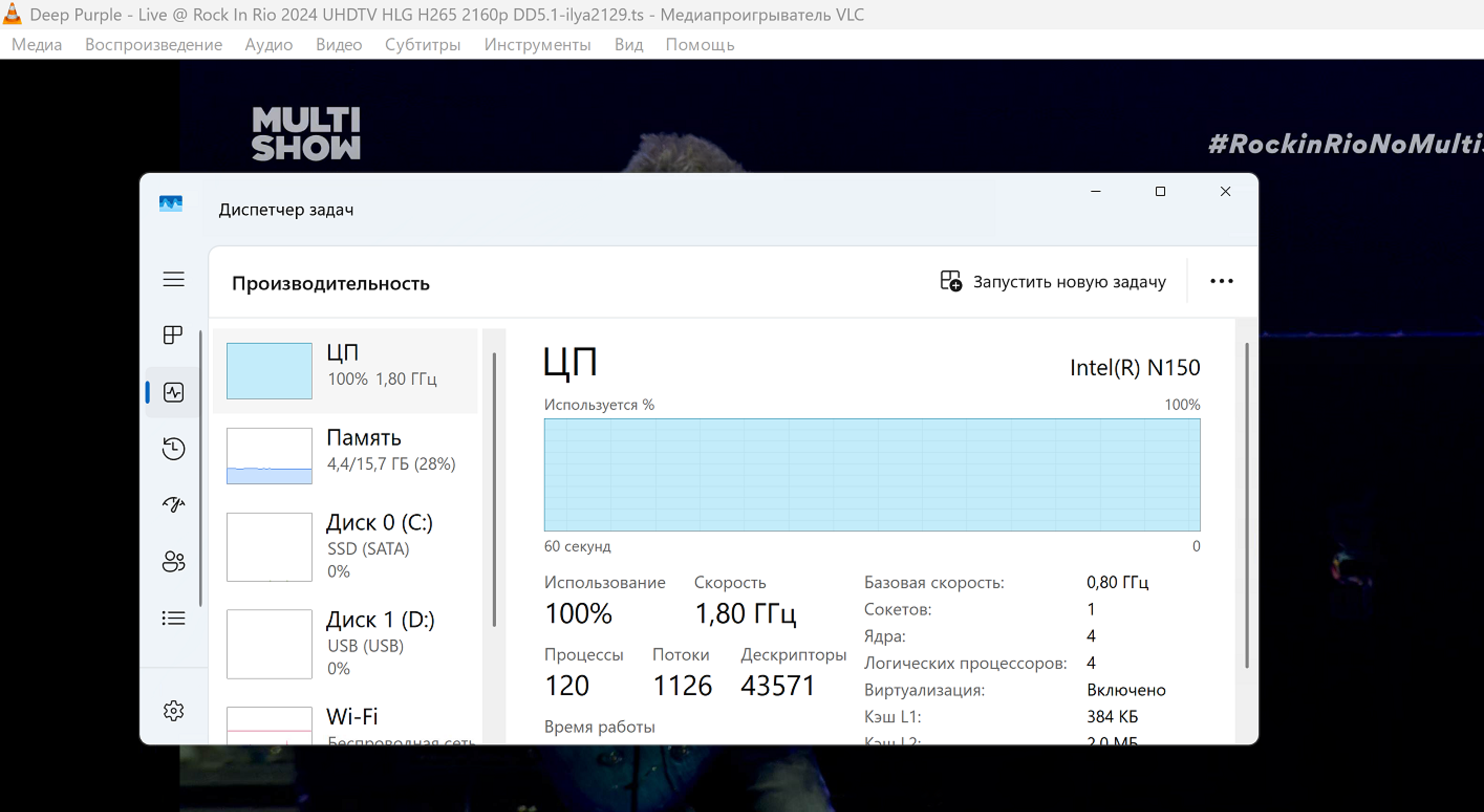Select the Память performance item

click(x=345, y=456)
